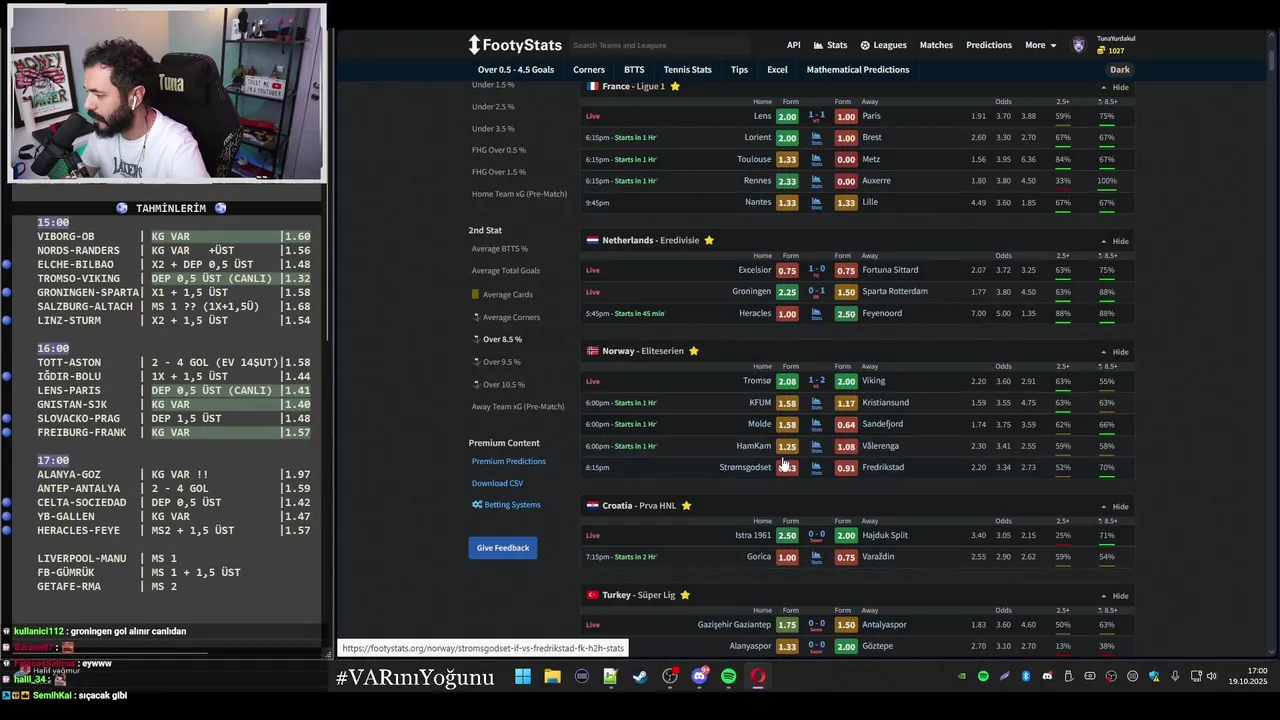Toggle favorite star for Netherlands Eredivisie
1280x720 pixels.
[x=709, y=241]
